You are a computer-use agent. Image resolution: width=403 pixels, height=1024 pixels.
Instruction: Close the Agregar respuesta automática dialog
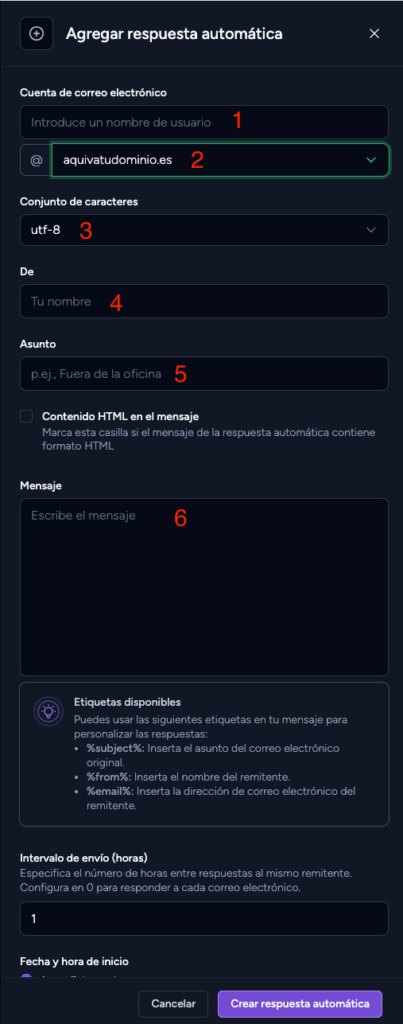click(374, 34)
